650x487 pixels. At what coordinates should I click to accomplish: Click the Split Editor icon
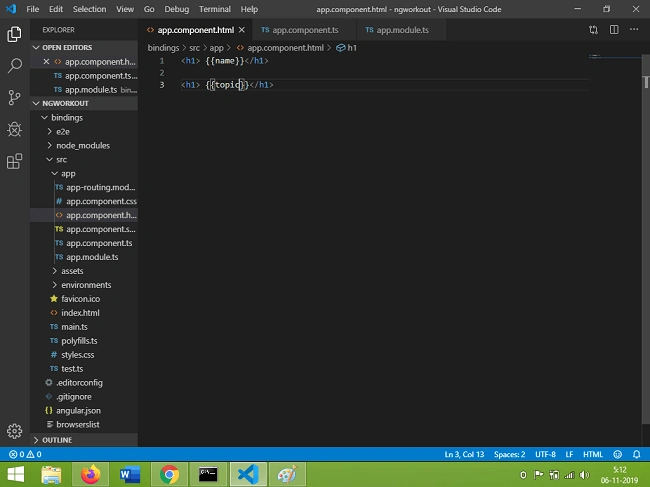(x=614, y=30)
